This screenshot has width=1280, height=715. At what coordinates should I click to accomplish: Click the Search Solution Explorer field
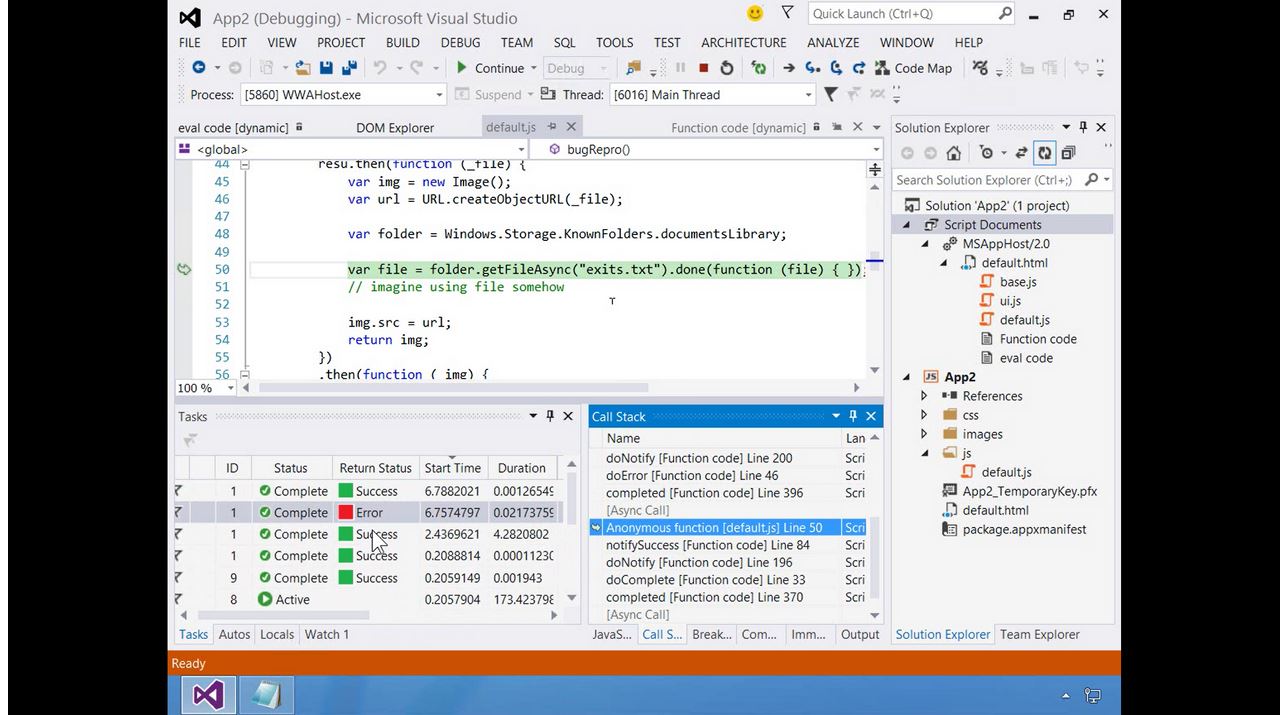click(1003, 180)
